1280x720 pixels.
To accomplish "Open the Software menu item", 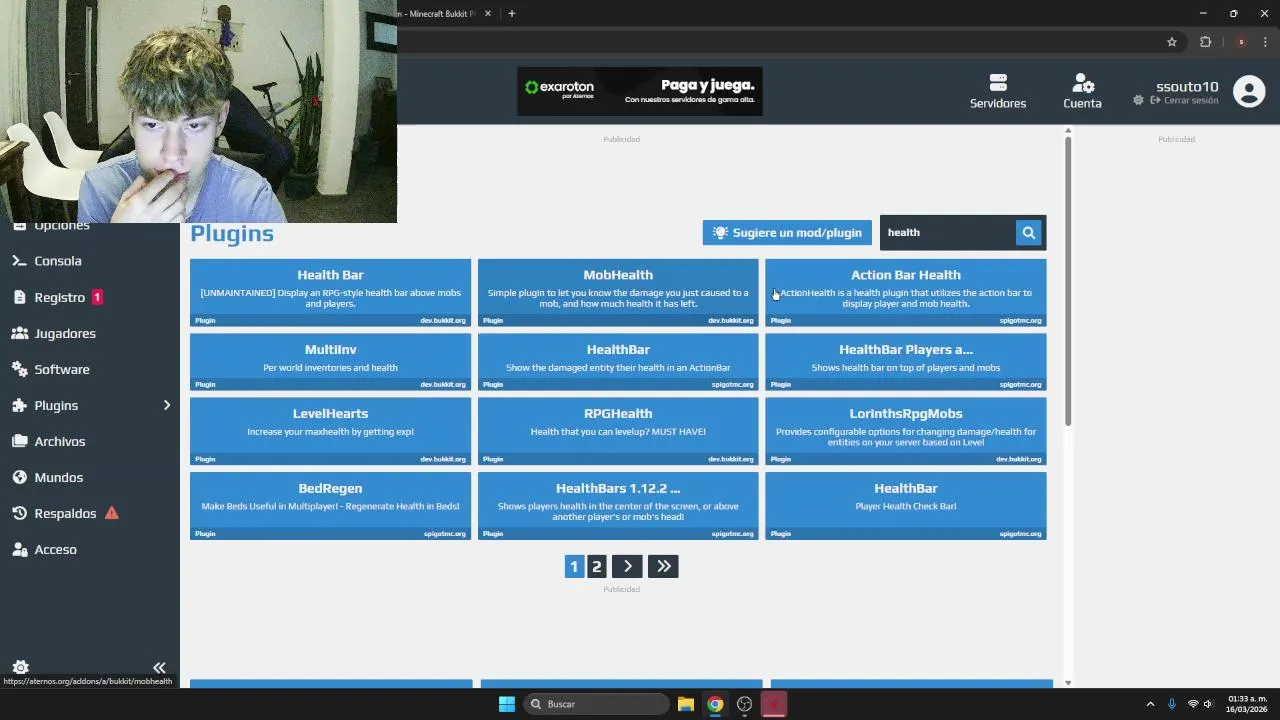I will point(90,369).
